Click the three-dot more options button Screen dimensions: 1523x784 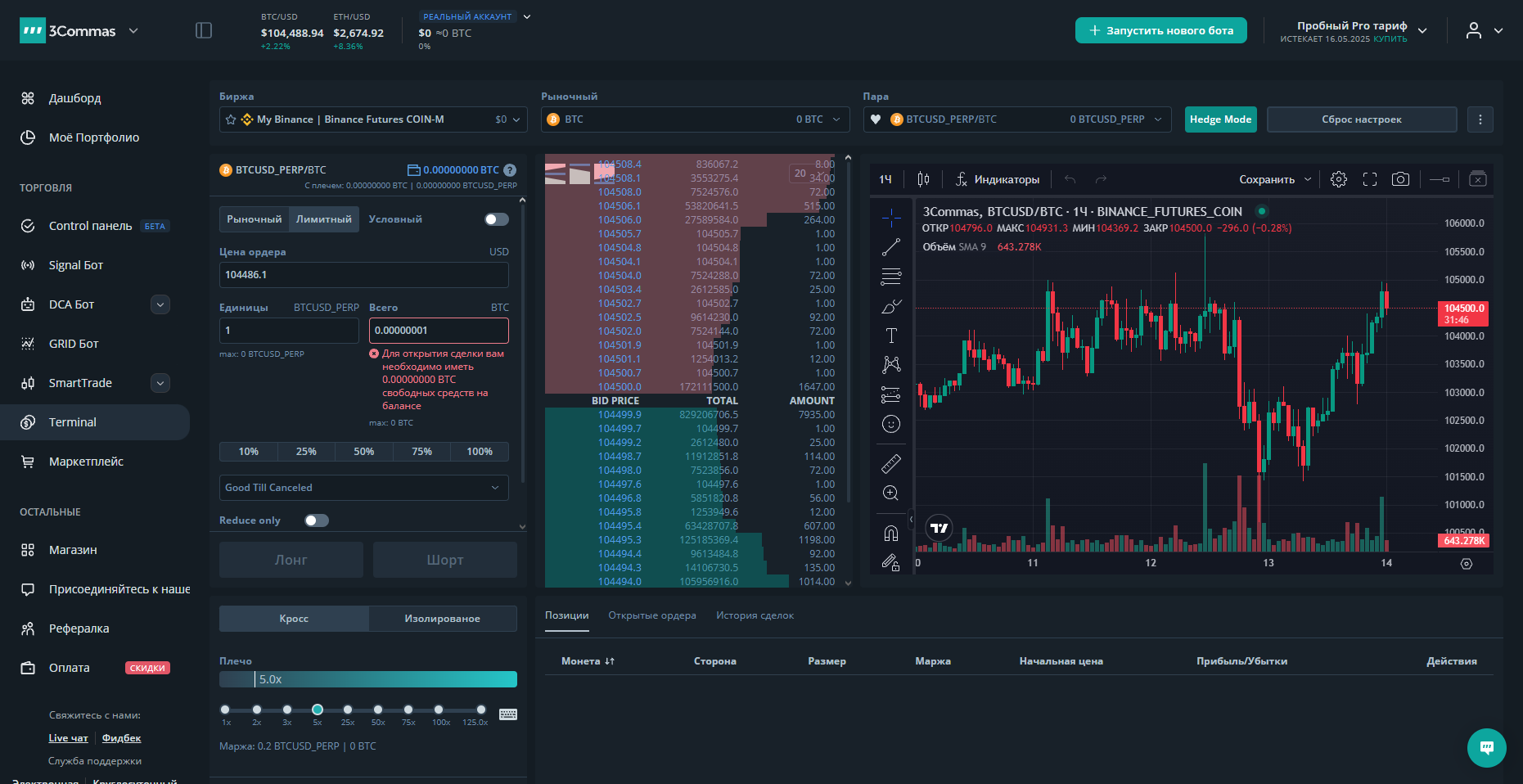(x=1480, y=119)
